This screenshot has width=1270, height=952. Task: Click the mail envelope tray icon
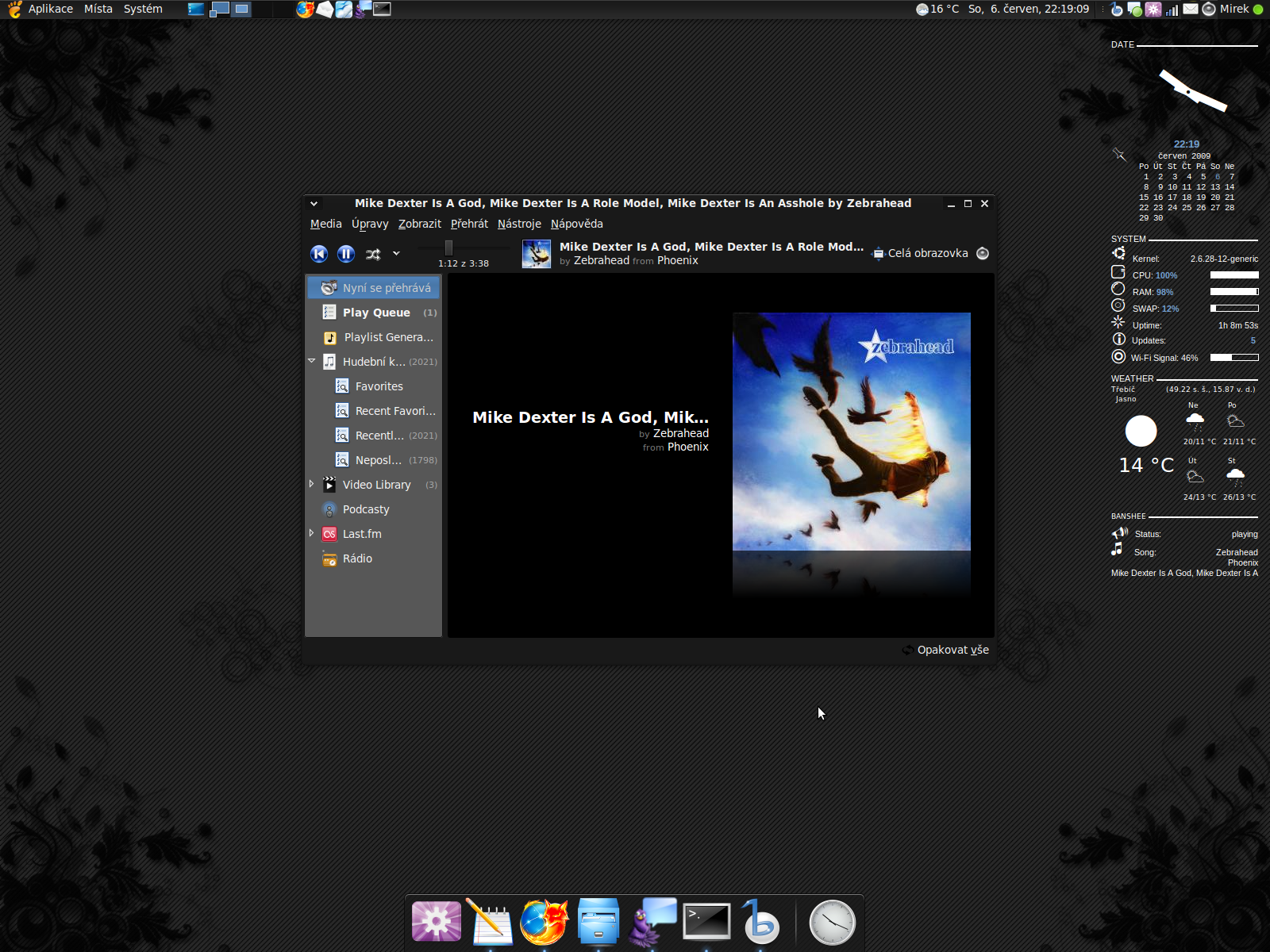pos(1191,10)
